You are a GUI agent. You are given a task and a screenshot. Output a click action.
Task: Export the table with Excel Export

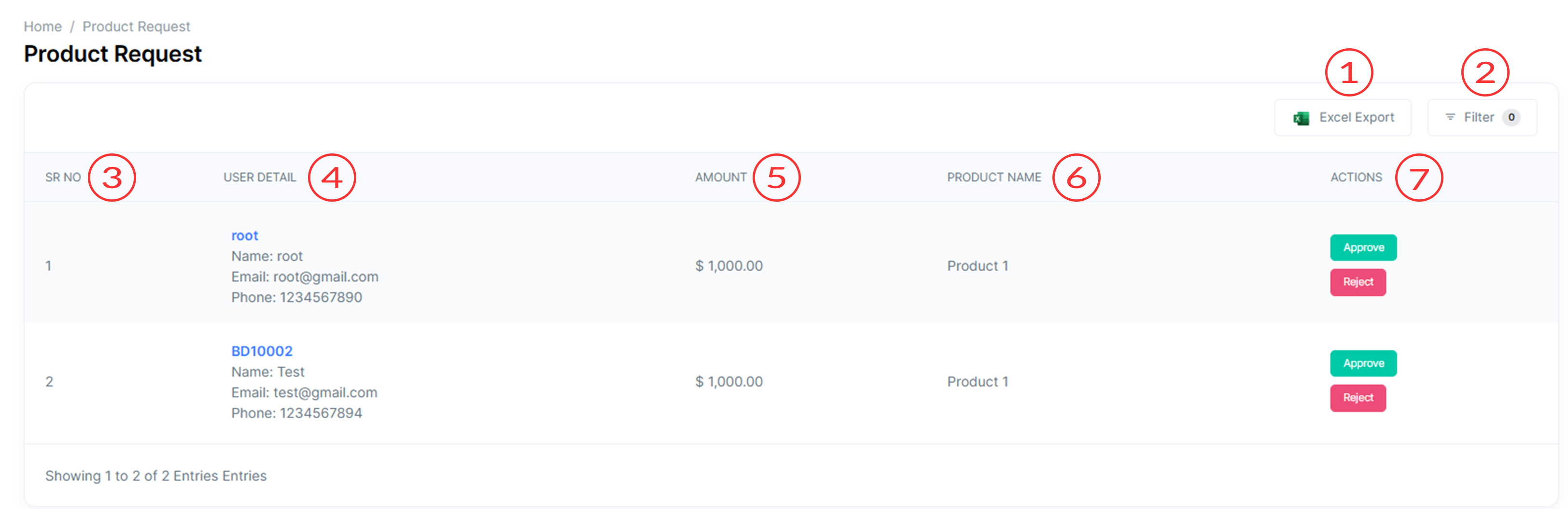tap(1343, 117)
